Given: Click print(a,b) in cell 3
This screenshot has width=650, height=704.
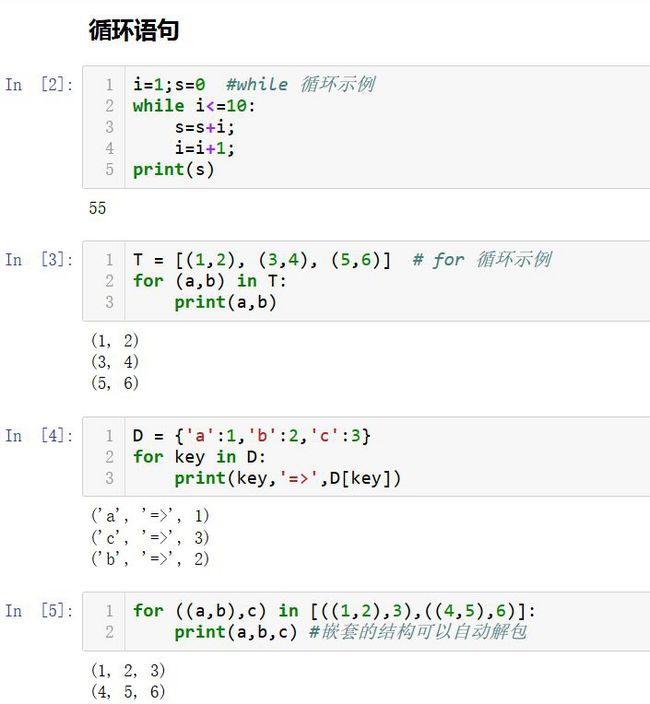Looking at the screenshot, I should pyautogui.click(x=225, y=302).
